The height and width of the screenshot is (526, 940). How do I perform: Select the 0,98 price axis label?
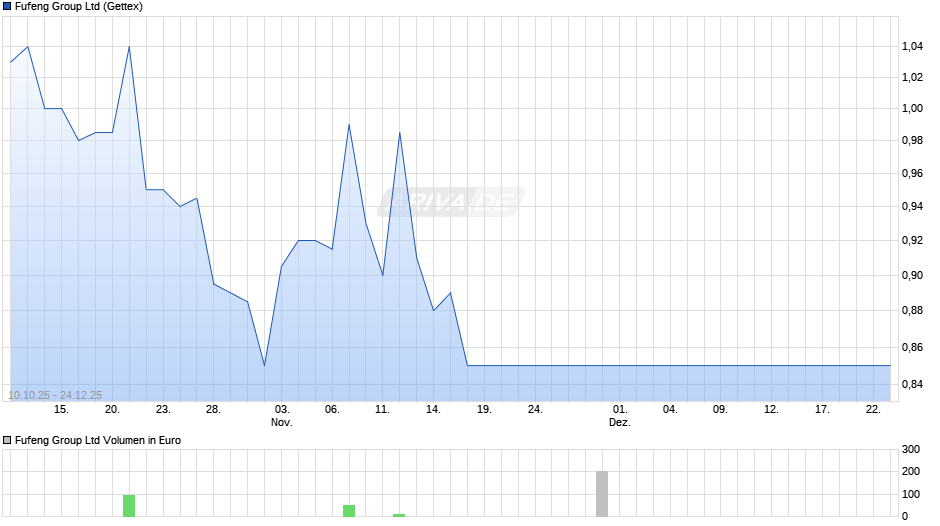click(912, 140)
